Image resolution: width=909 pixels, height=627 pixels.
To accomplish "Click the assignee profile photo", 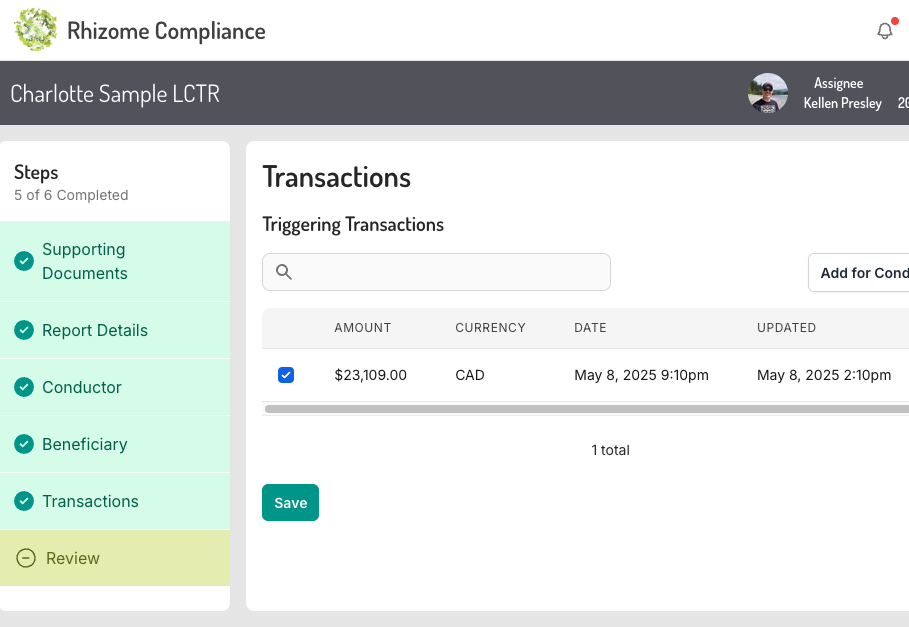I will coord(768,93).
